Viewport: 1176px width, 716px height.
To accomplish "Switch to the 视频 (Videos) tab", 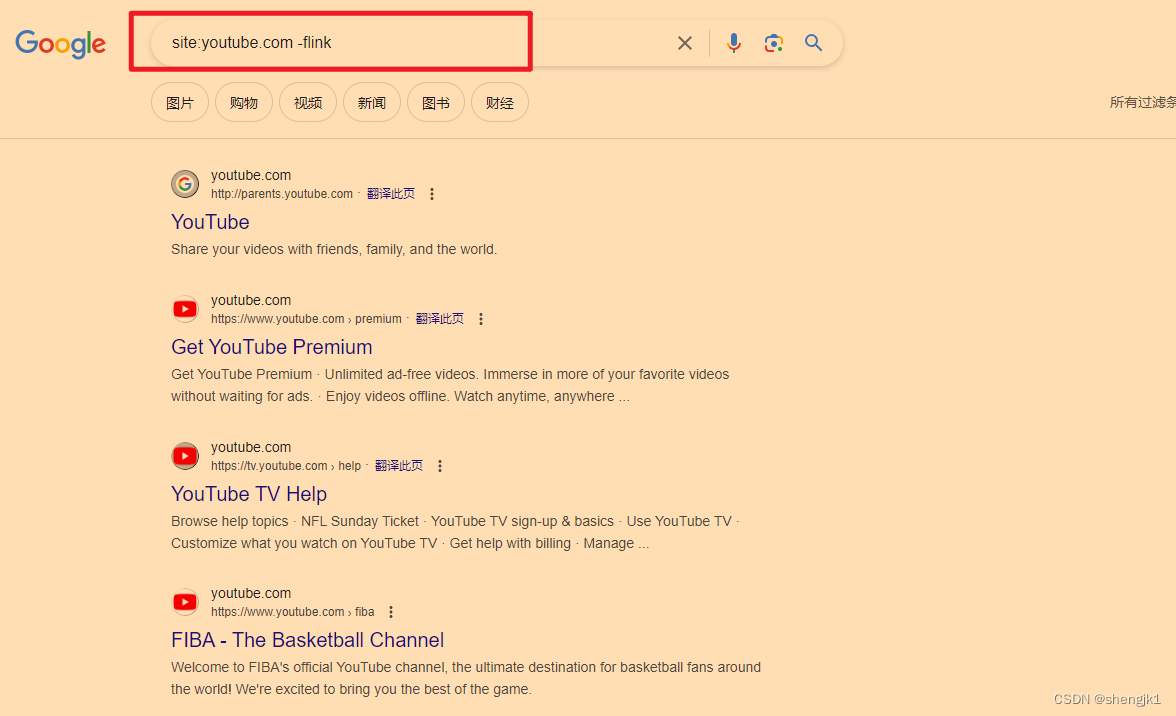I will (x=308, y=103).
